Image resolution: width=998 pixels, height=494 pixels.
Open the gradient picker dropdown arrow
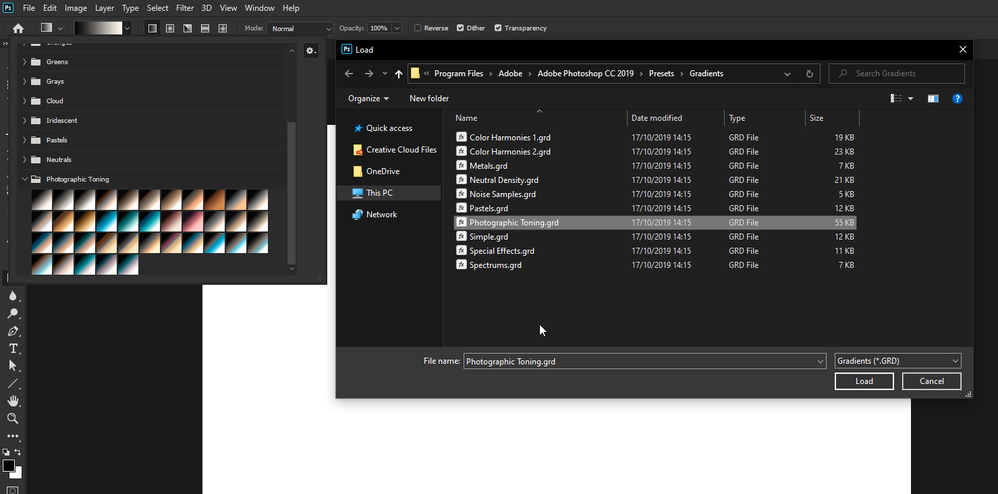(127, 28)
